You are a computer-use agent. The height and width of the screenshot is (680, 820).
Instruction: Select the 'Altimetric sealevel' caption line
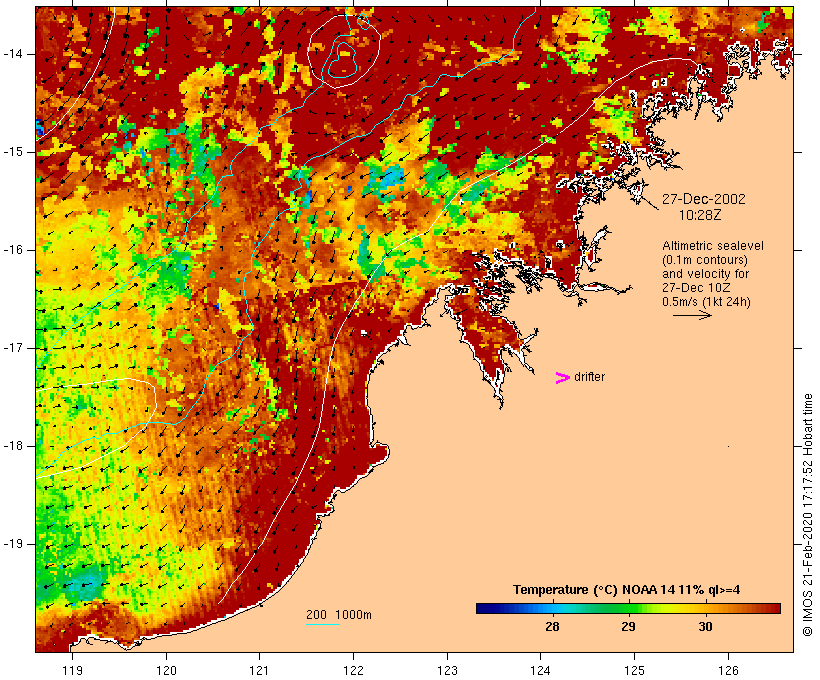713,246
